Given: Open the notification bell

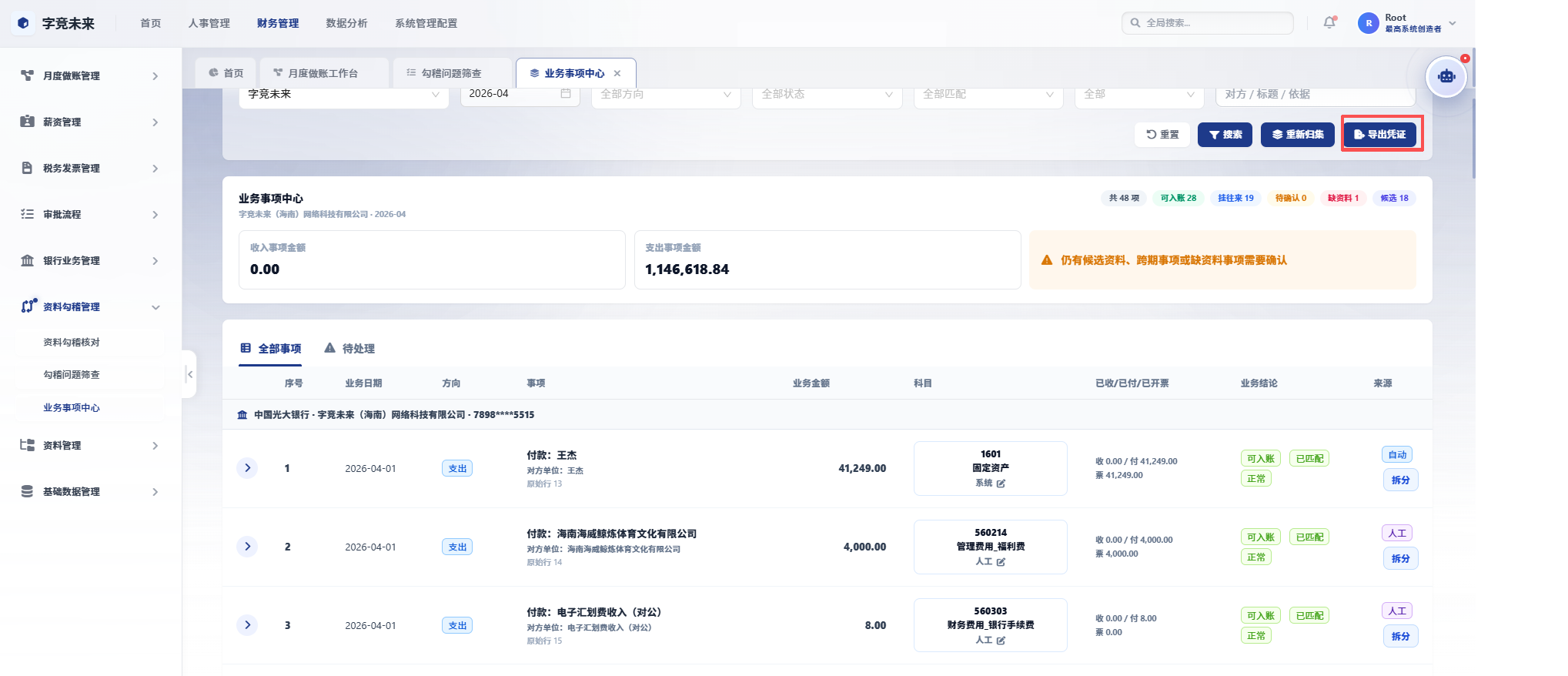Looking at the screenshot, I should pyautogui.click(x=1329, y=23).
